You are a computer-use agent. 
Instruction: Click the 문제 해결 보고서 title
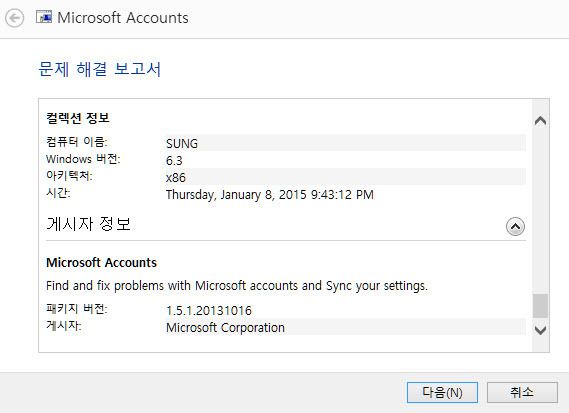[x=99, y=69]
